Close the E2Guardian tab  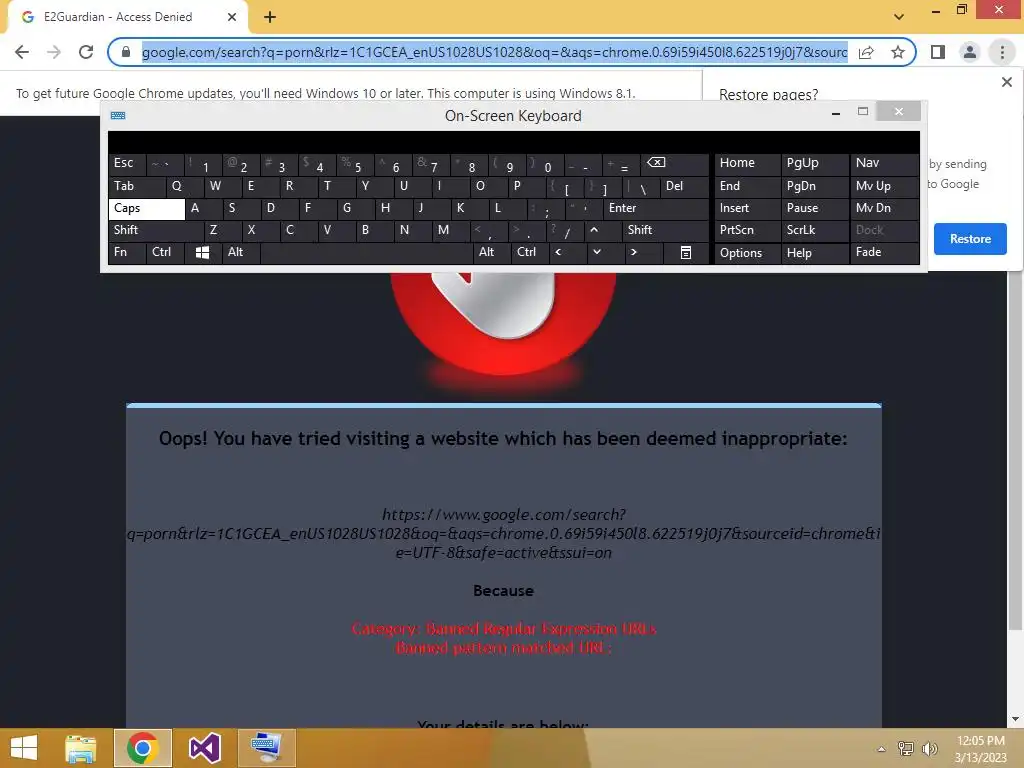point(232,17)
